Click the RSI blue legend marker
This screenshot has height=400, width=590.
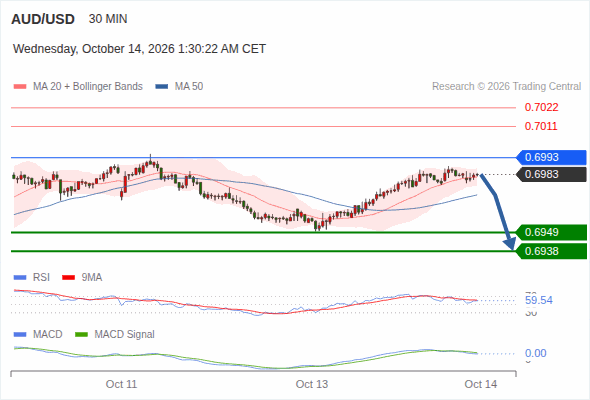[20, 278]
